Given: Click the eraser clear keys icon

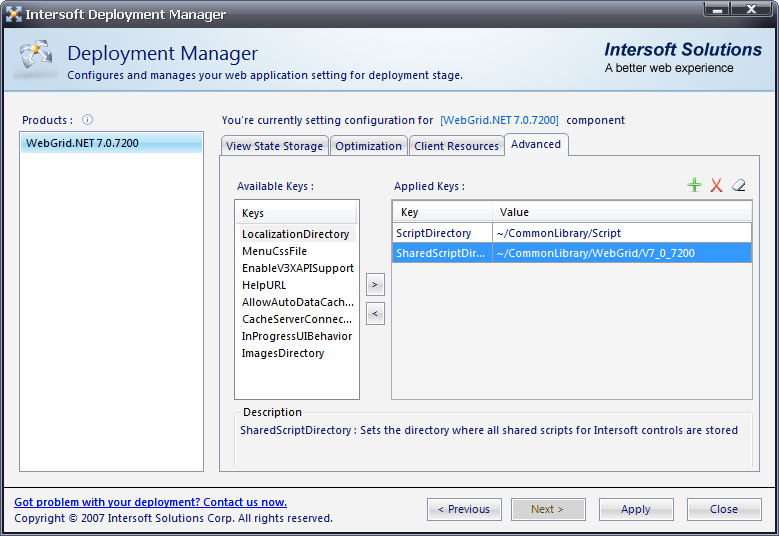Looking at the screenshot, I should (x=739, y=185).
